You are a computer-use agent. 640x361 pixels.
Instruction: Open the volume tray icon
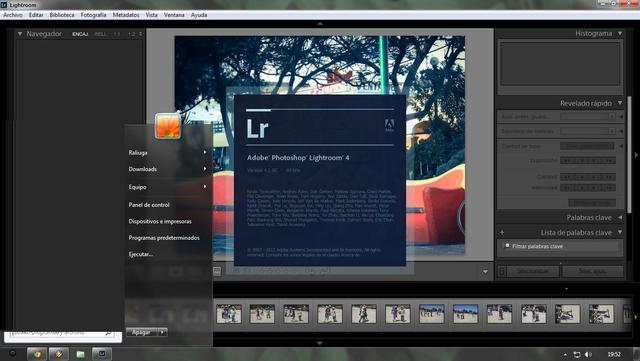pos(588,354)
